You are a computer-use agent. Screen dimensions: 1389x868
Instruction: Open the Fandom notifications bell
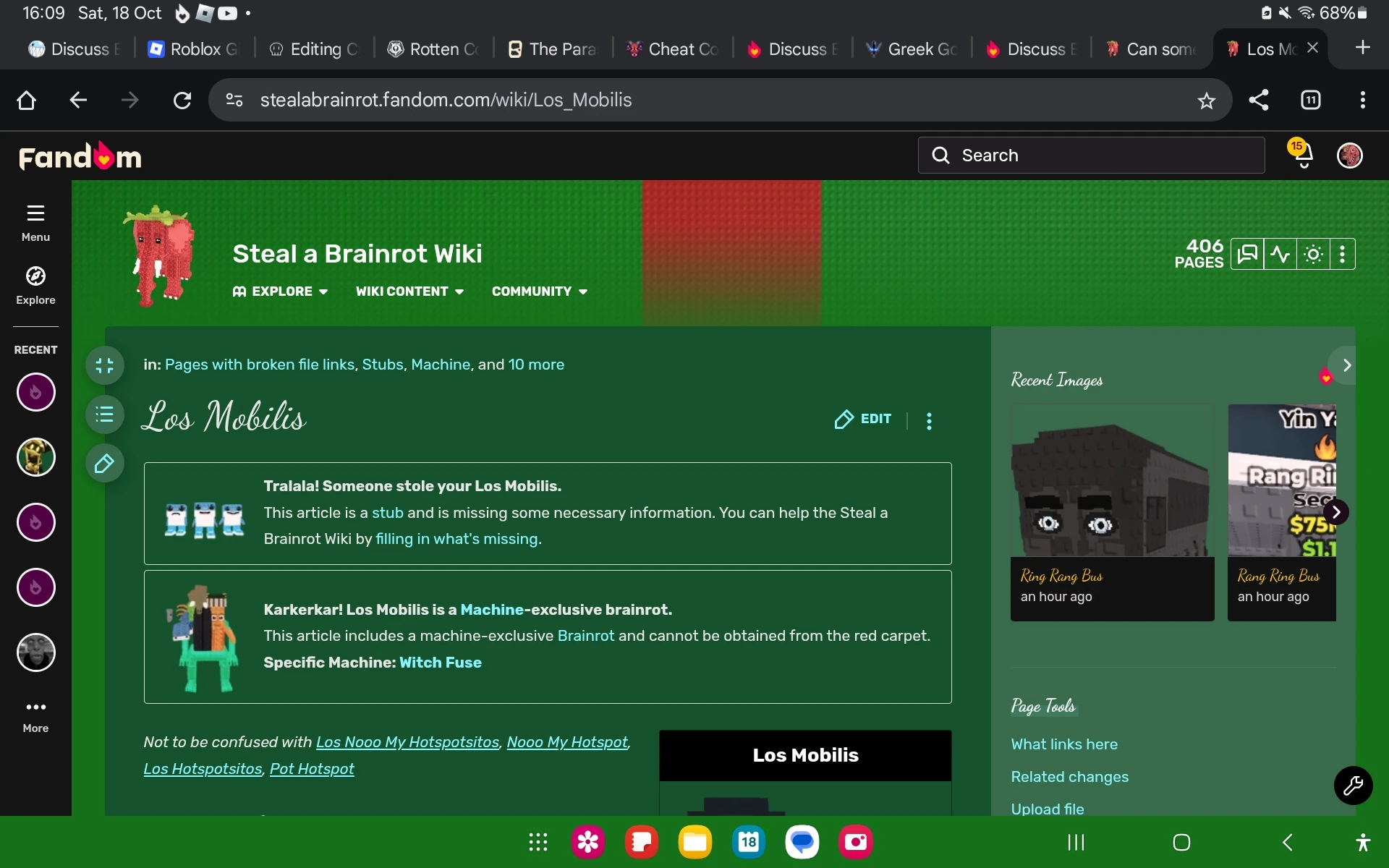tap(1303, 155)
